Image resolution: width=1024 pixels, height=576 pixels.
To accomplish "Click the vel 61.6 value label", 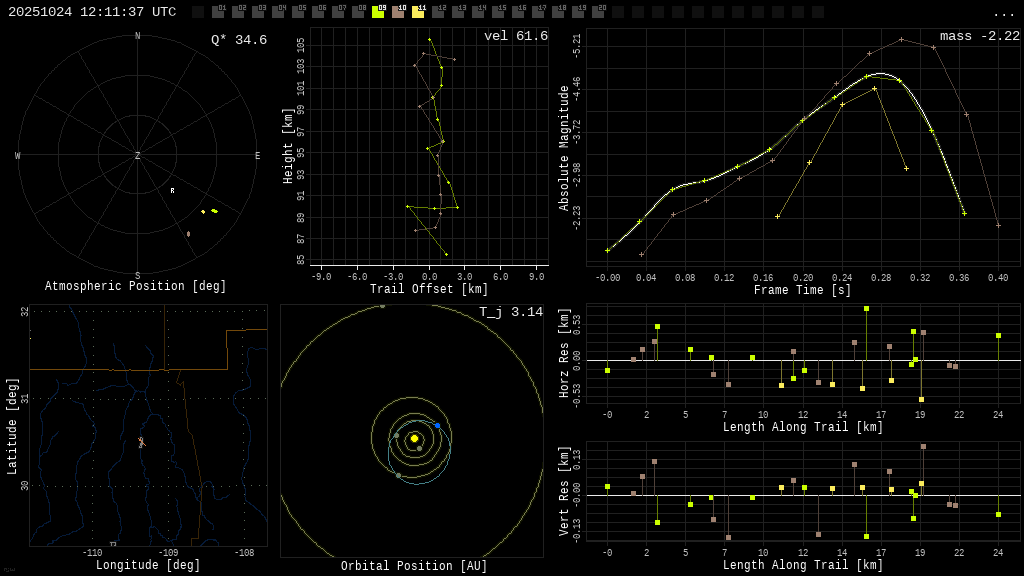I will (515, 36).
